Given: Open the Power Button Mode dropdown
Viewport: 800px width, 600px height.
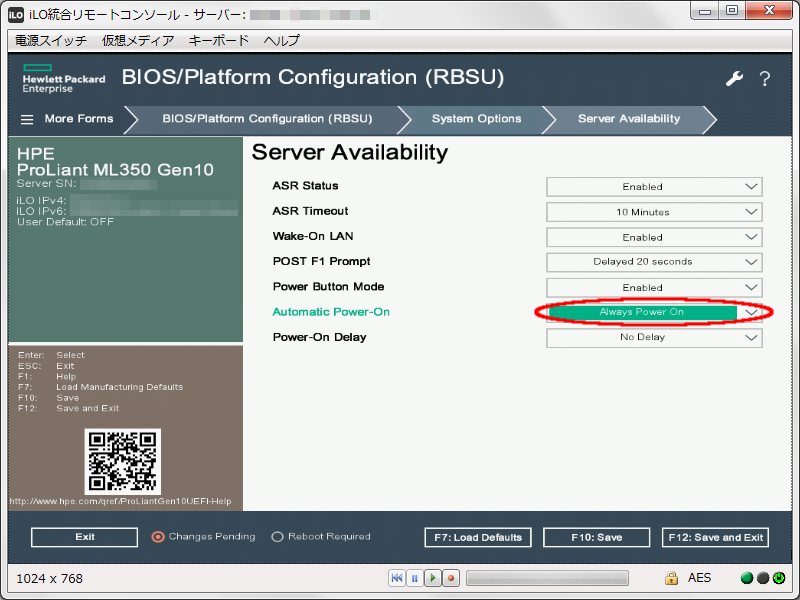Looking at the screenshot, I should (x=654, y=287).
